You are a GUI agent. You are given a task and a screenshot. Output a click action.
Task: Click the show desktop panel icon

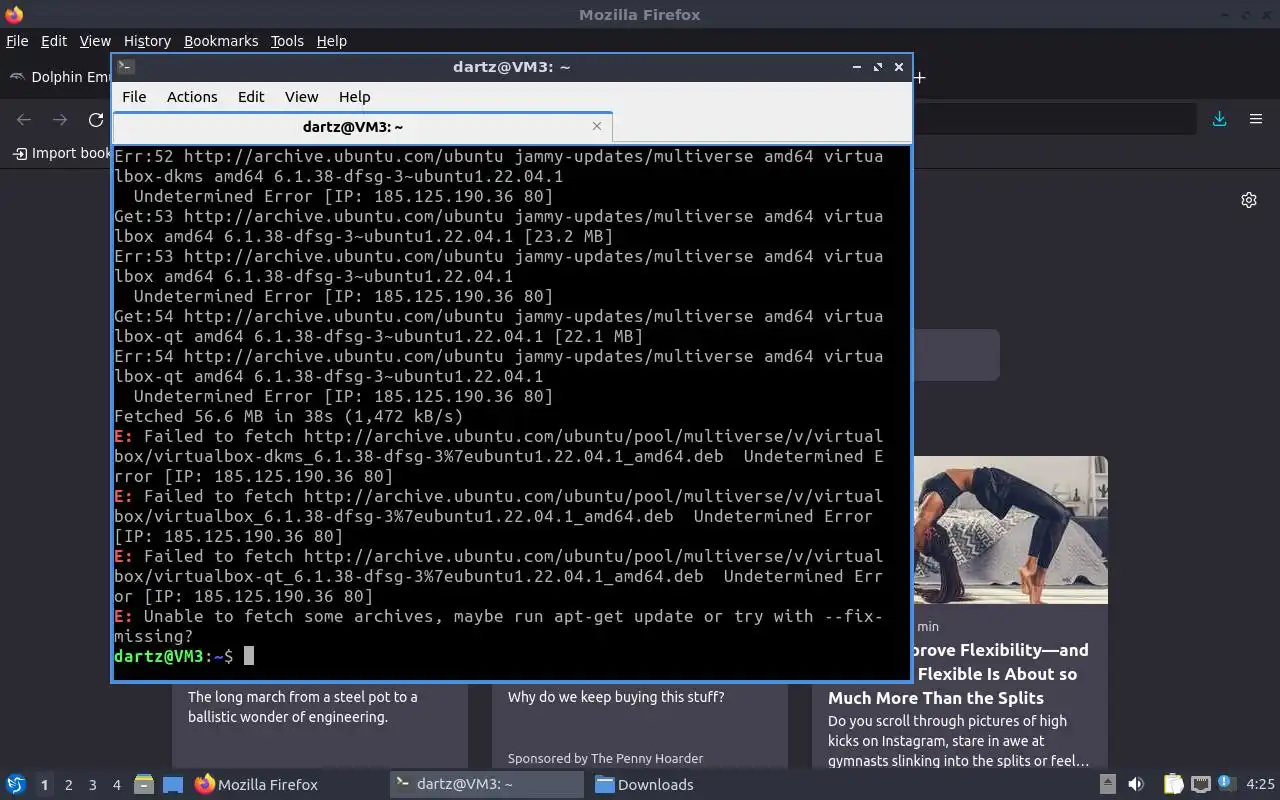(173, 785)
